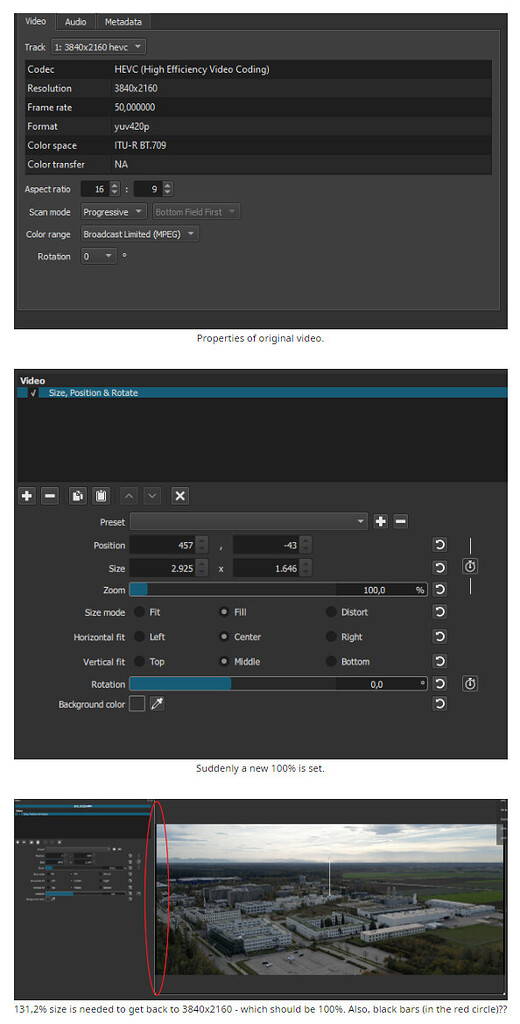
Task: Pick background color with eyedropper
Action: click(x=157, y=704)
